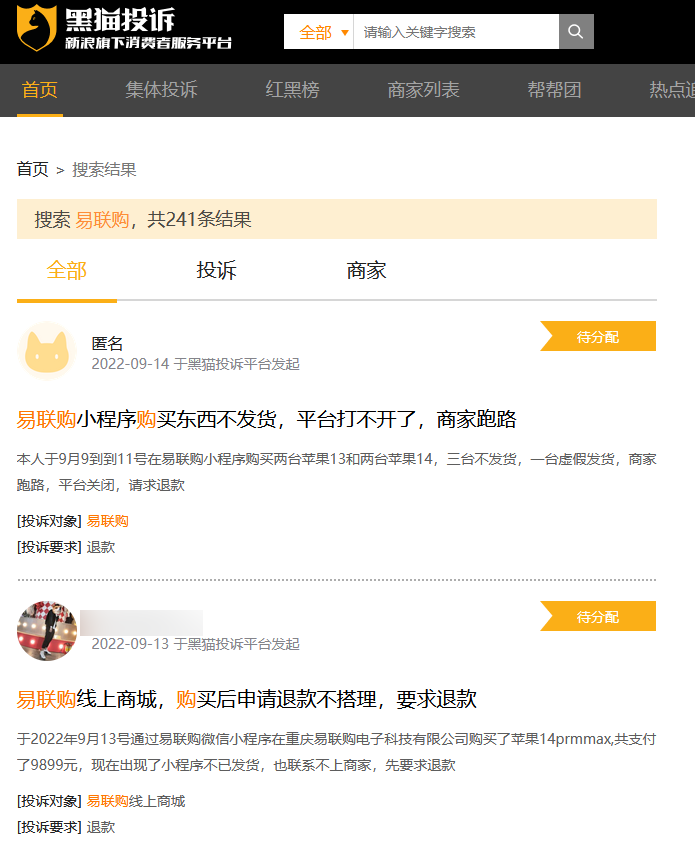Click 待分配 tag on 2022-09-13 complaint
695x855 pixels.
[x=598, y=616]
